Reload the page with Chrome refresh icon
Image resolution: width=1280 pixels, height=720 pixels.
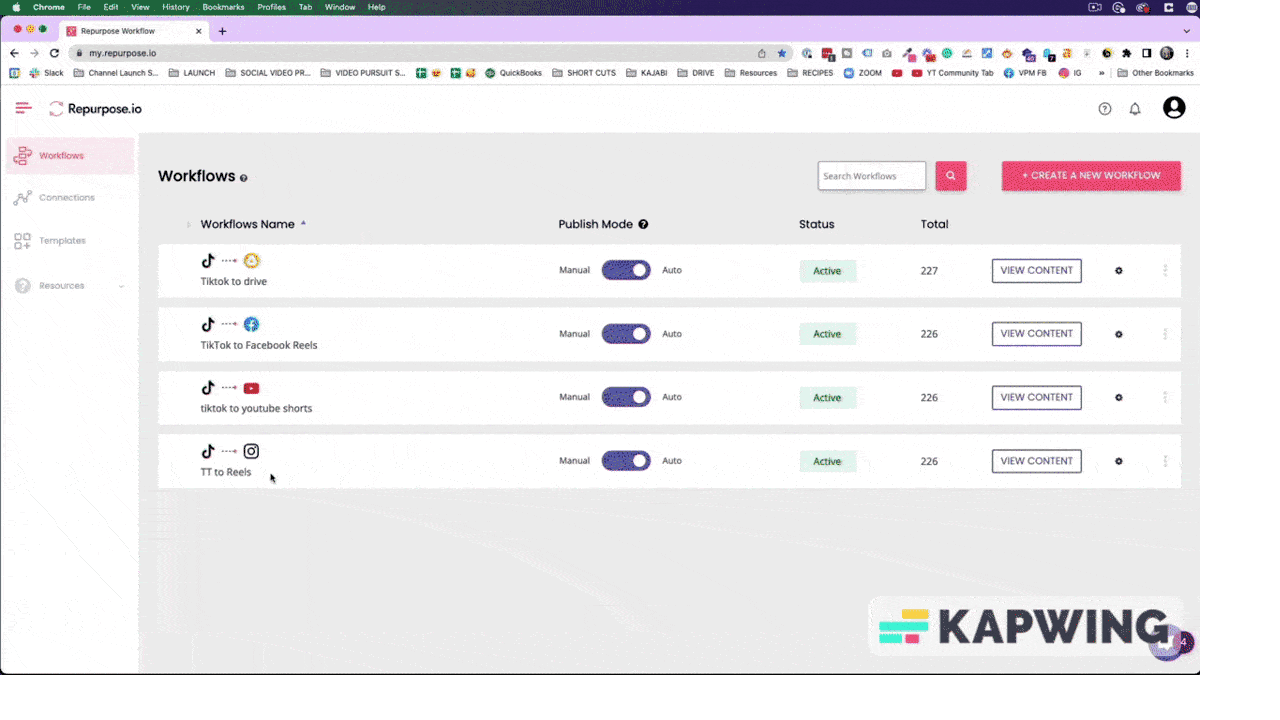(54, 53)
